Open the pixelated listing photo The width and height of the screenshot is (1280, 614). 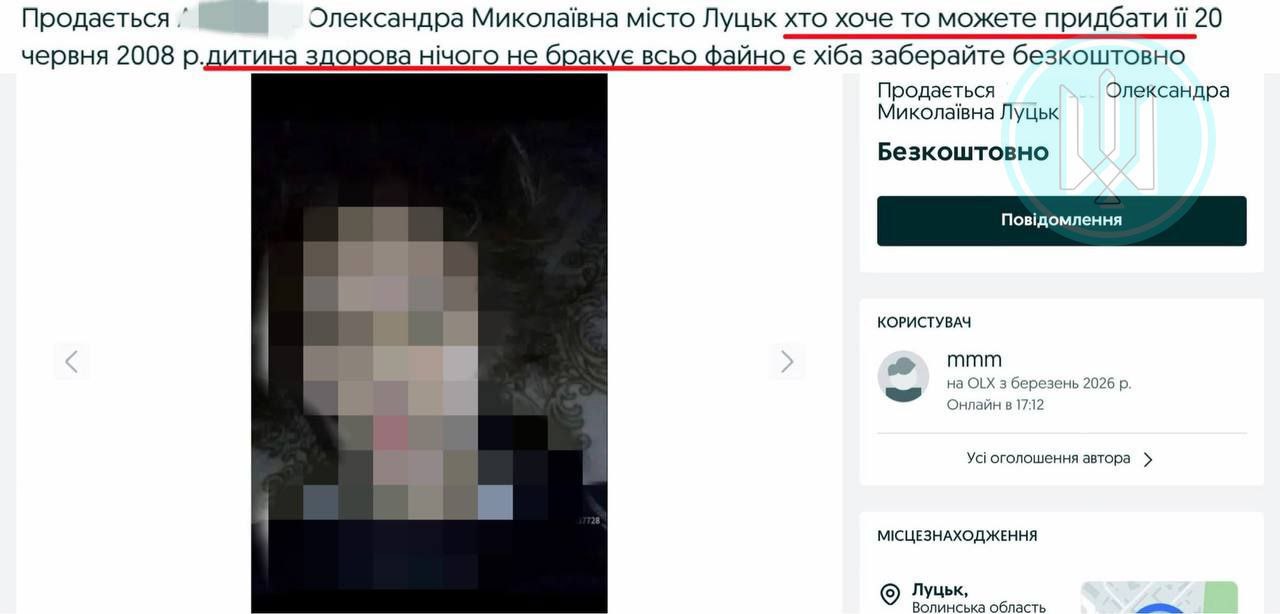[x=429, y=343]
